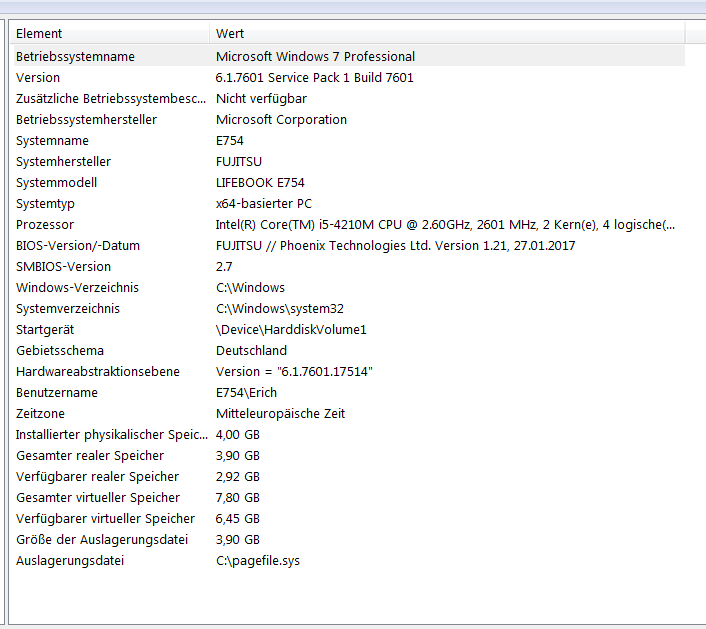Select the Hardwareabstraktionsebene row label
This screenshot has height=629, width=706.
[x=98, y=372]
